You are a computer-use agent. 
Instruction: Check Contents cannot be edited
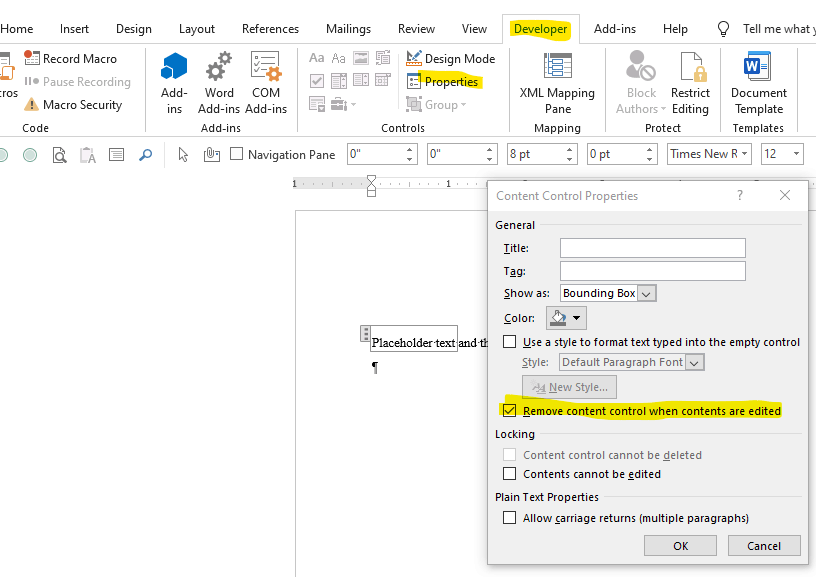coord(509,473)
